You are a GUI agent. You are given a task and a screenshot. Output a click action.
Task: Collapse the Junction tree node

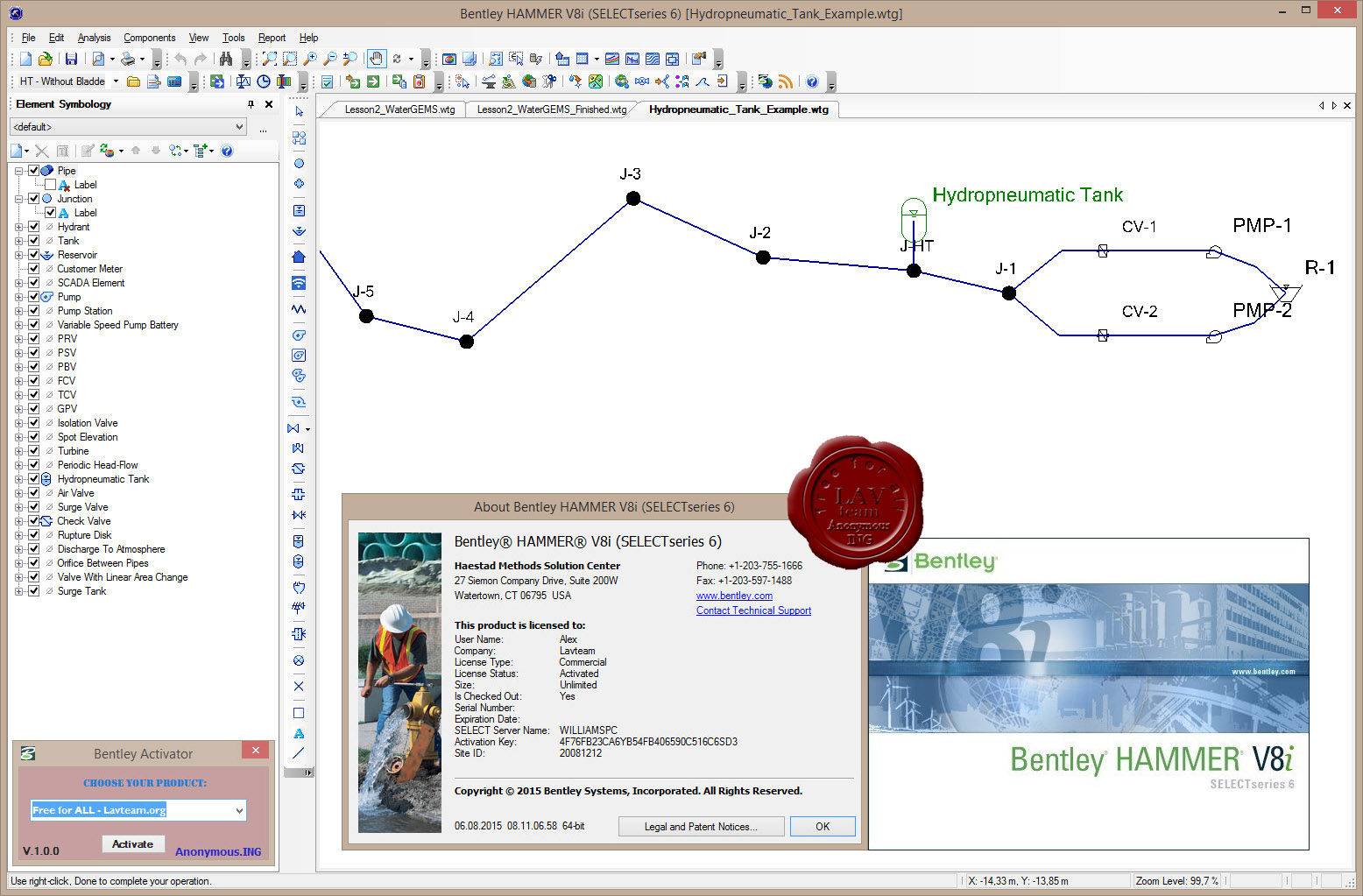pyautogui.click(x=18, y=199)
